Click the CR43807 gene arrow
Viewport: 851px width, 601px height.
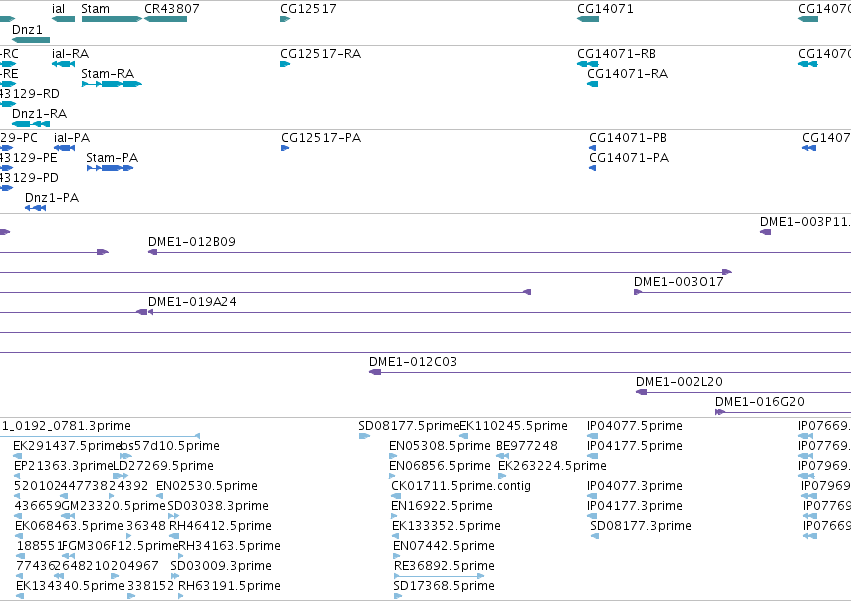[166, 19]
